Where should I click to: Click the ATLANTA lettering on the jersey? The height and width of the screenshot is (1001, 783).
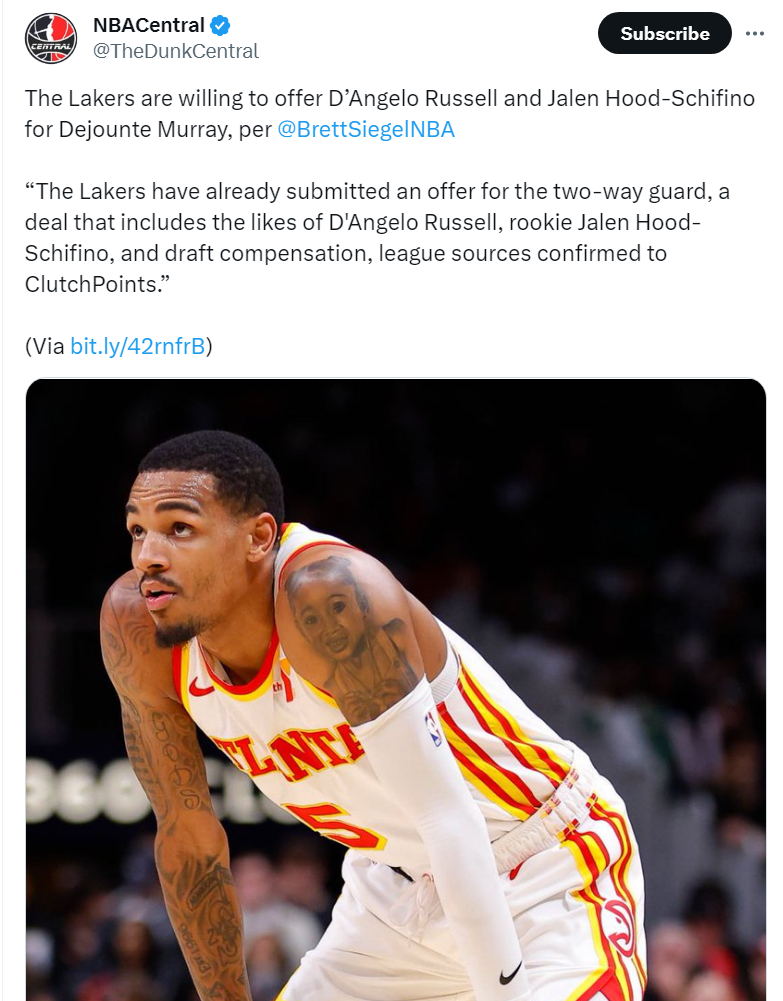[290, 752]
